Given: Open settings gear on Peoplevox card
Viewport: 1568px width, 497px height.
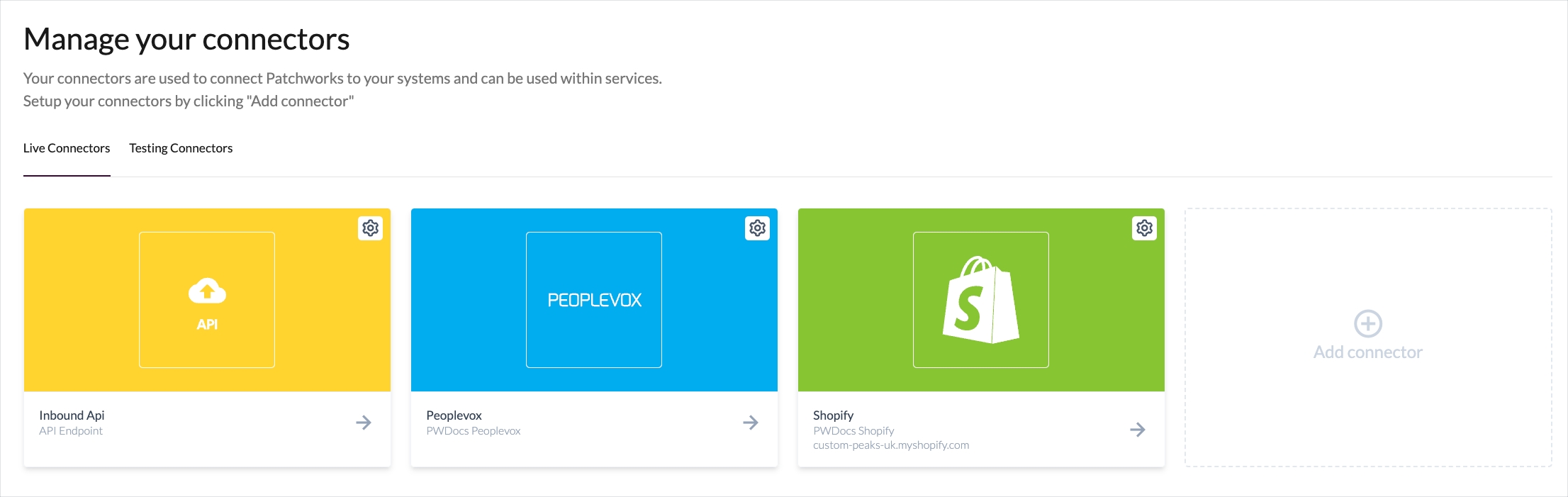Looking at the screenshot, I should tap(757, 228).
